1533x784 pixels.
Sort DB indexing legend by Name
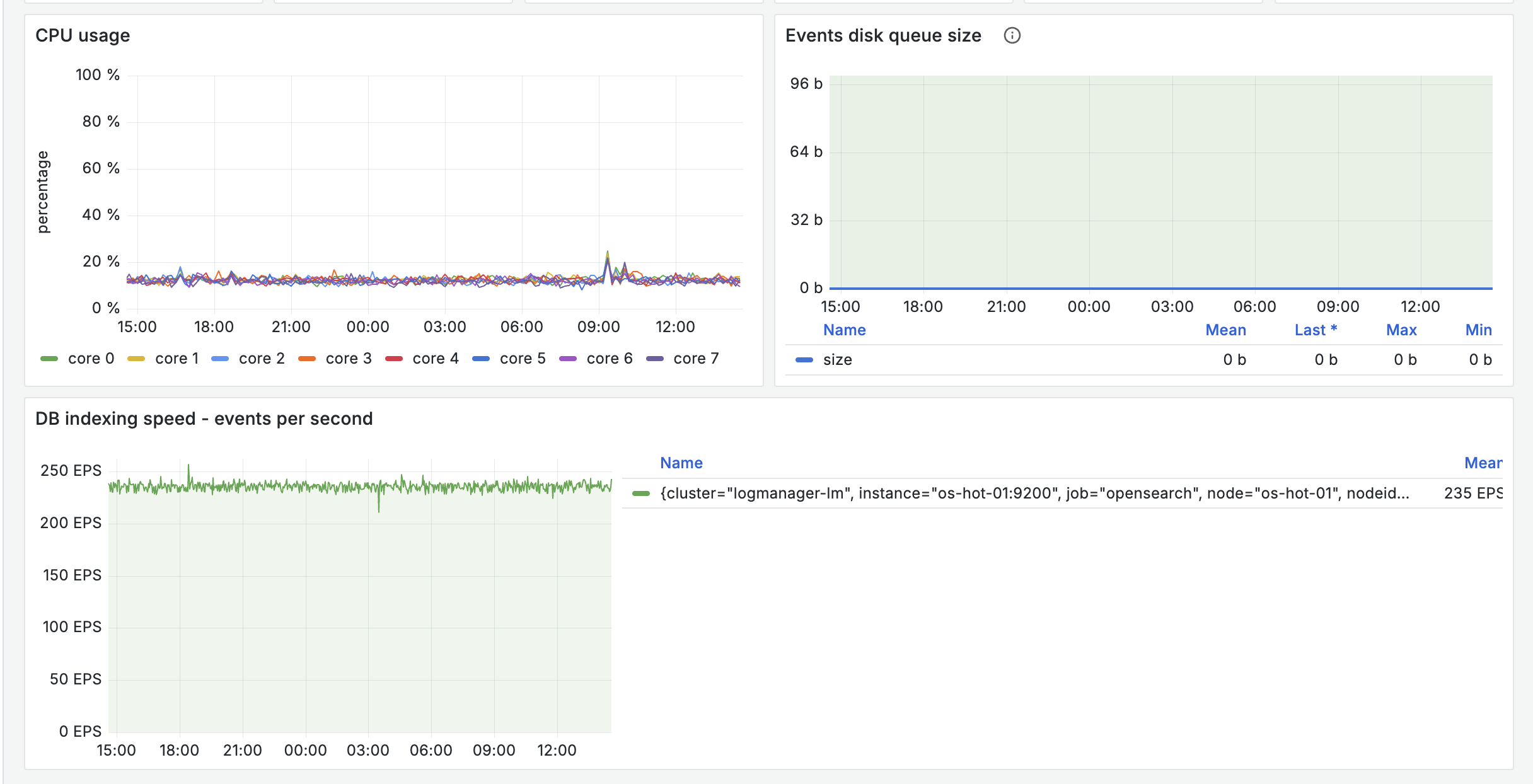[681, 463]
